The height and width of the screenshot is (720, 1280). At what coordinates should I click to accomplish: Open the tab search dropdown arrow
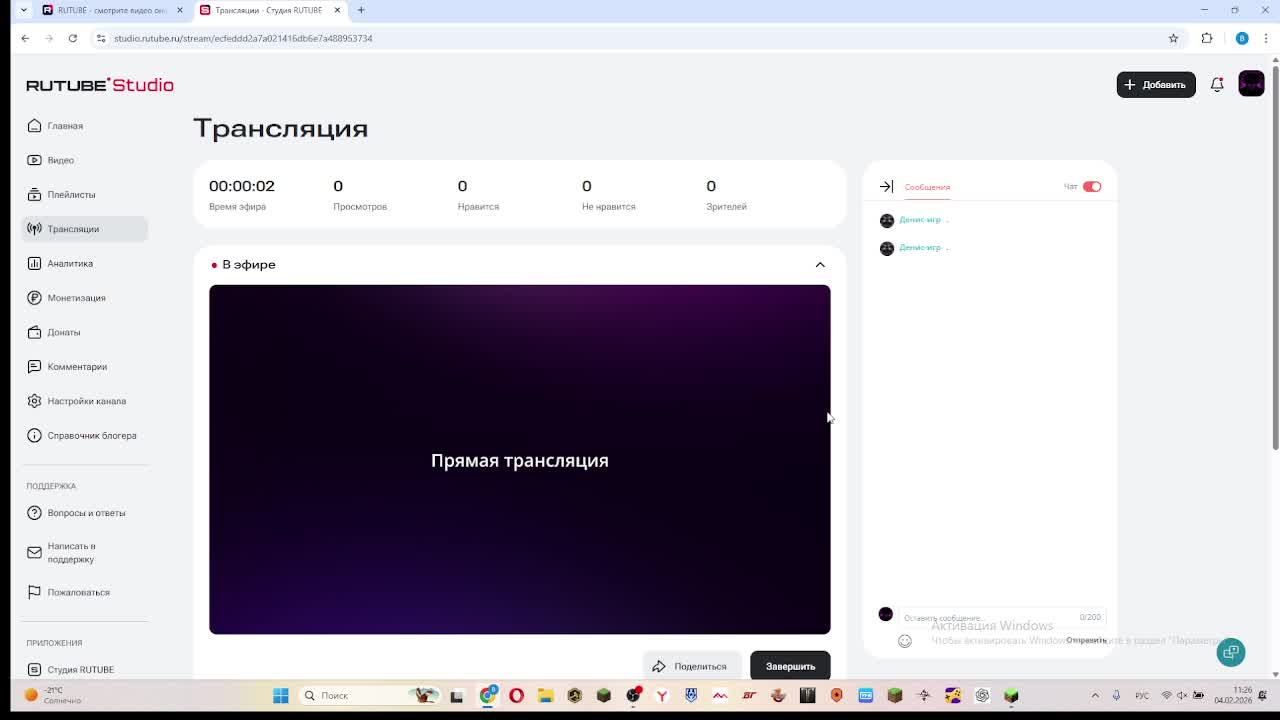click(23, 10)
